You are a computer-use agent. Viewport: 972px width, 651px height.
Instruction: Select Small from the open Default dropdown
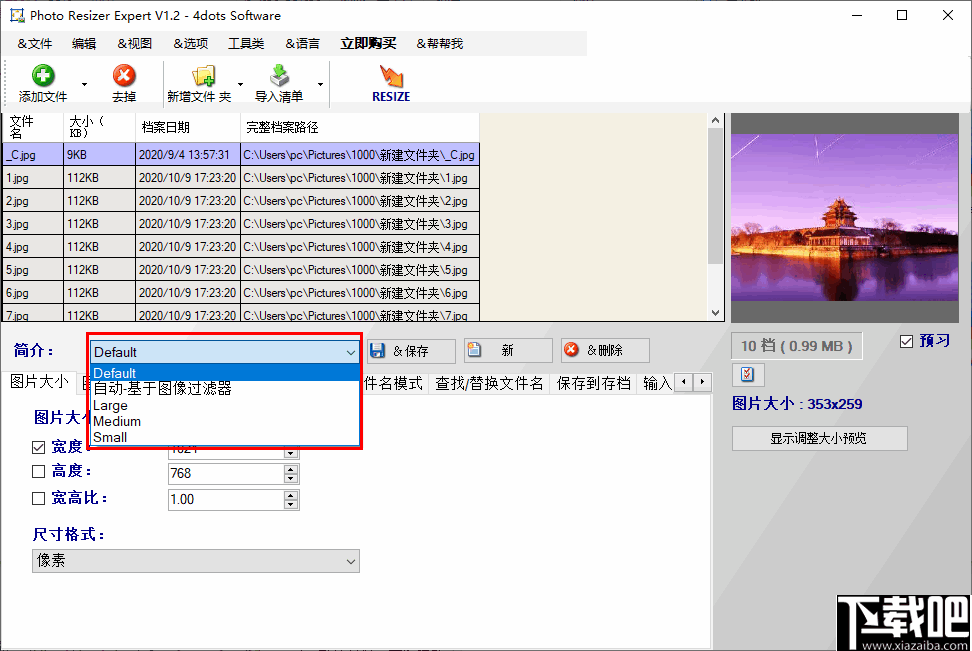click(x=110, y=437)
